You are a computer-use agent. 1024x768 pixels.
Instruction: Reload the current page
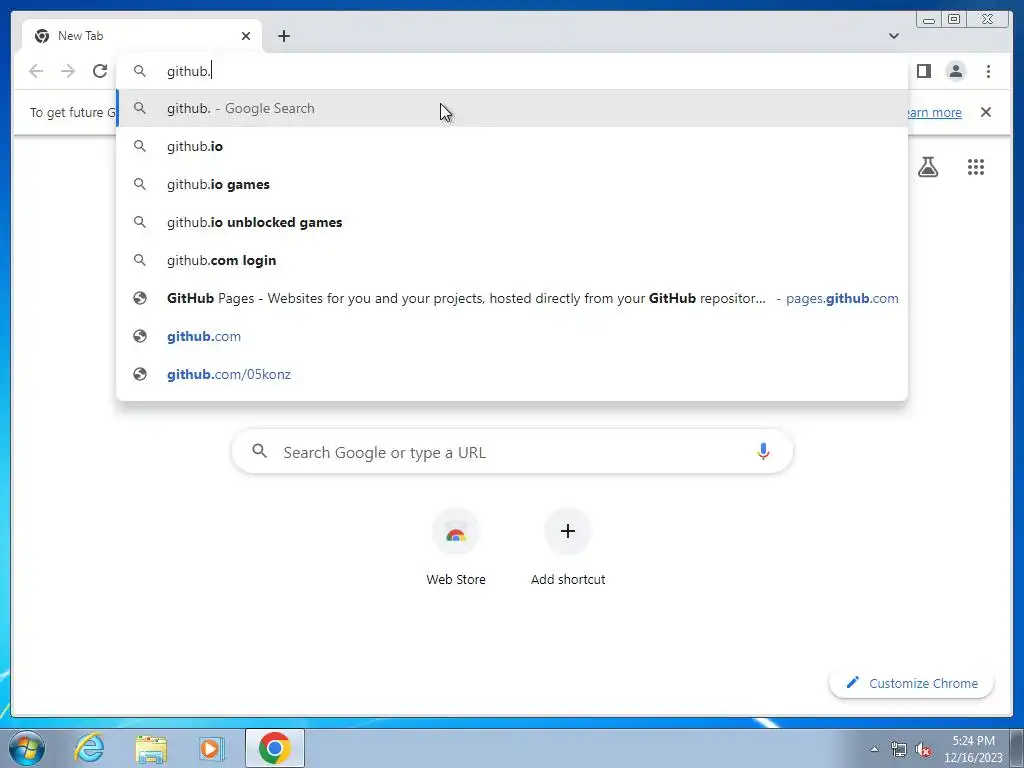click(x=100, y=71)
